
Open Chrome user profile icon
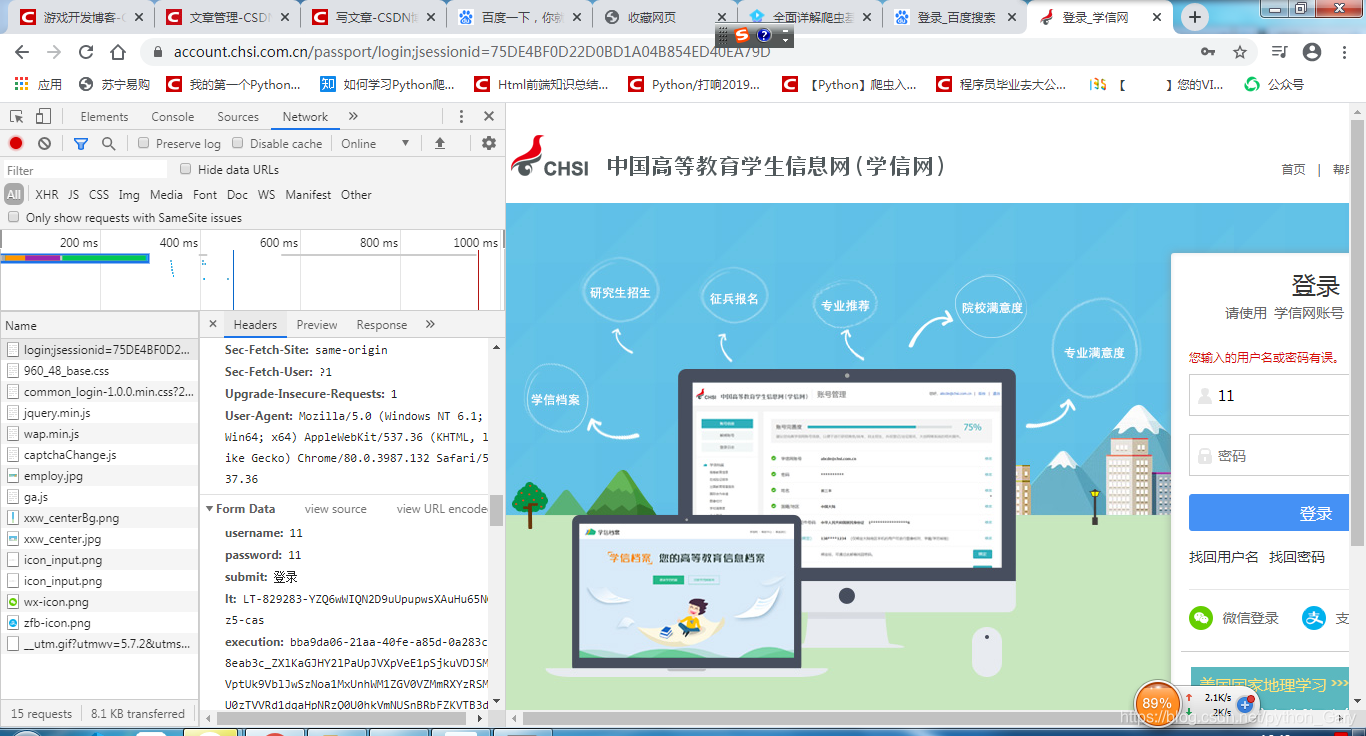pos(1312,52)
